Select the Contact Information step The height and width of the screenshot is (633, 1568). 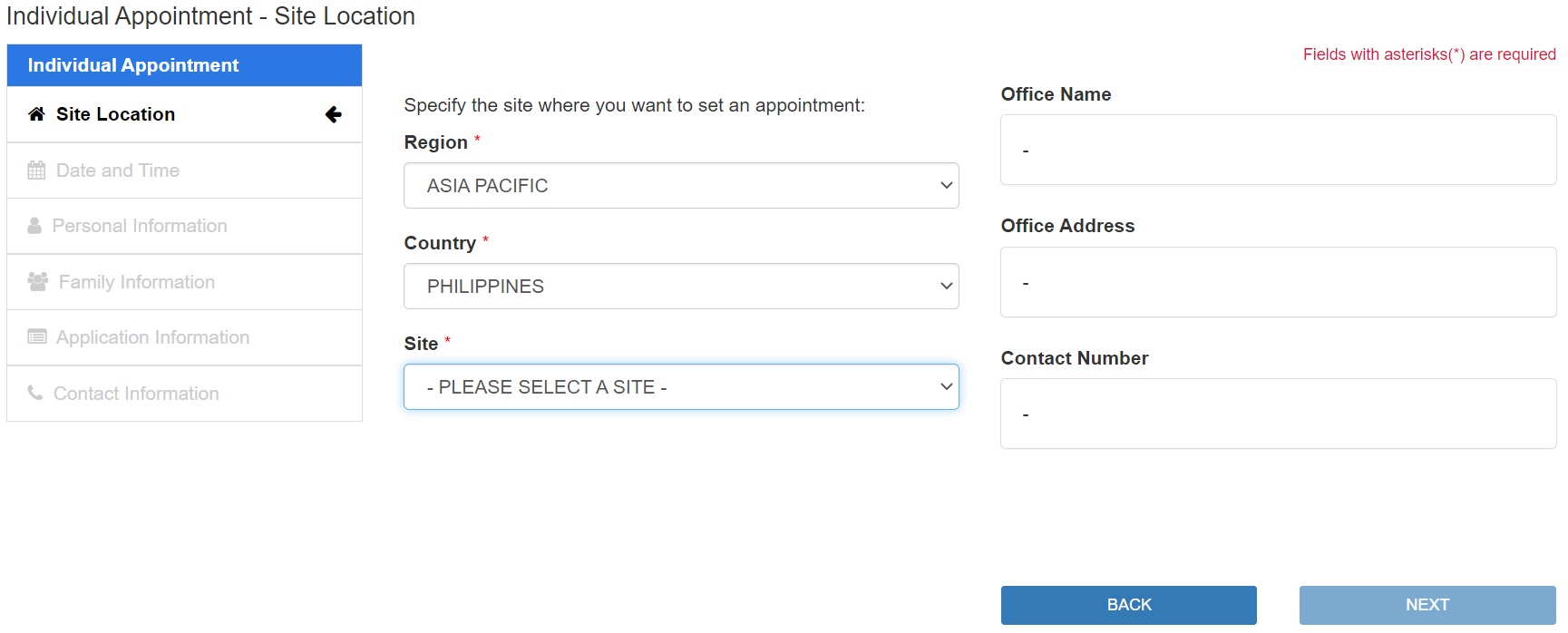(x=136, y=393)
